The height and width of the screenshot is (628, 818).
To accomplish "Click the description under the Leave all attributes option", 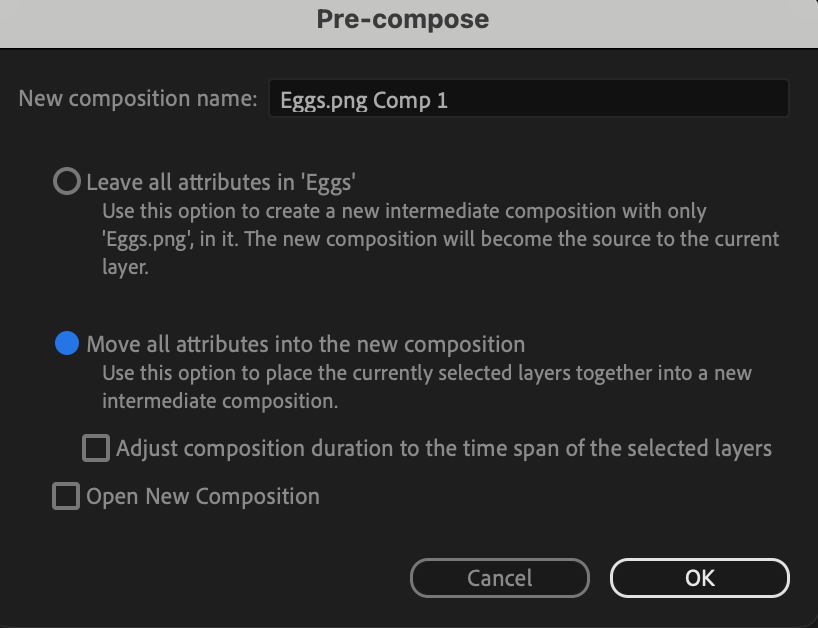I will (440, 240).
